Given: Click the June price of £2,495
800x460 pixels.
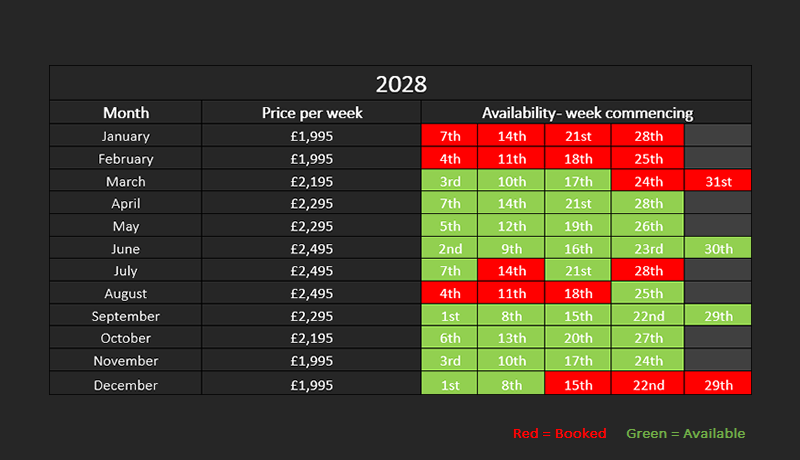Looking at the screenshot, I should [x=312, y=249].
